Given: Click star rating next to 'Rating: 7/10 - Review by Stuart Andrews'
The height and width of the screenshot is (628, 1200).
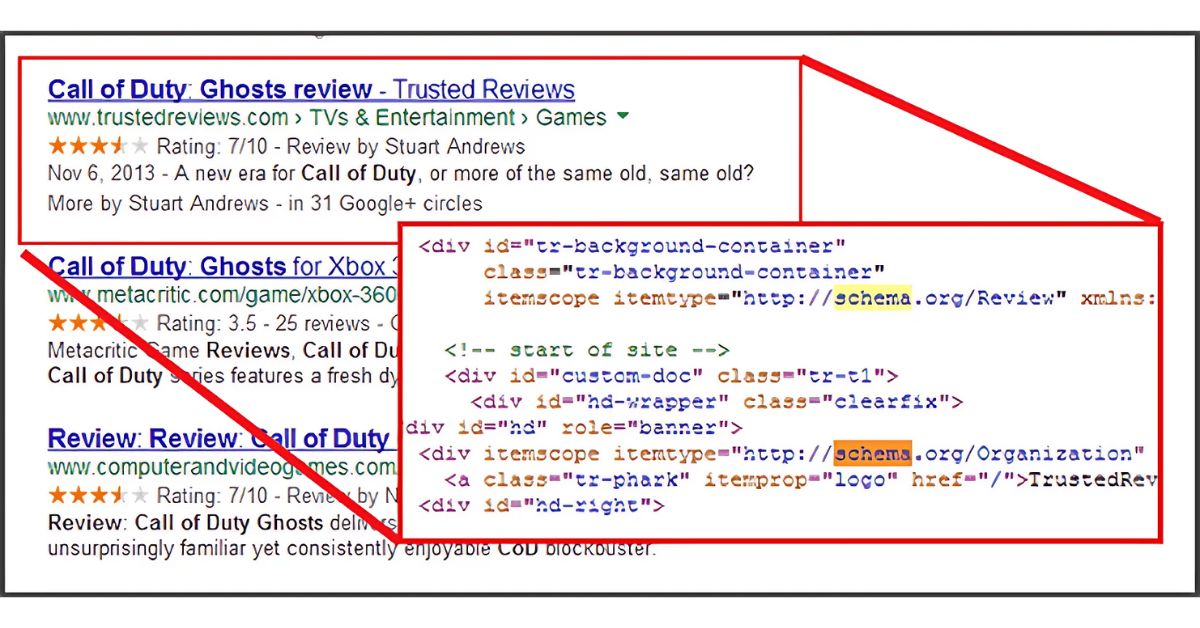Looking at the screenshot, I should [x=97, y=146].
